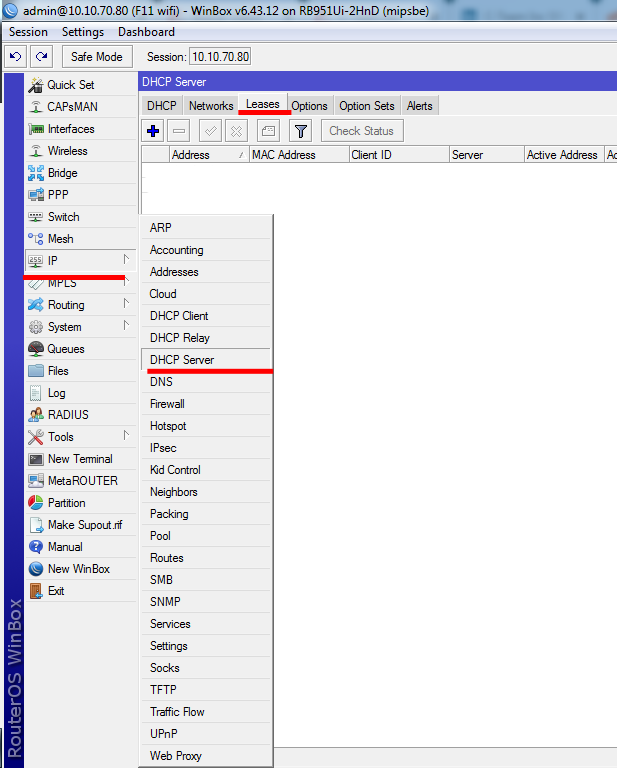Click the Comment toolbar icon
Screen dimensions: 617x768
(x=268, y=131)
